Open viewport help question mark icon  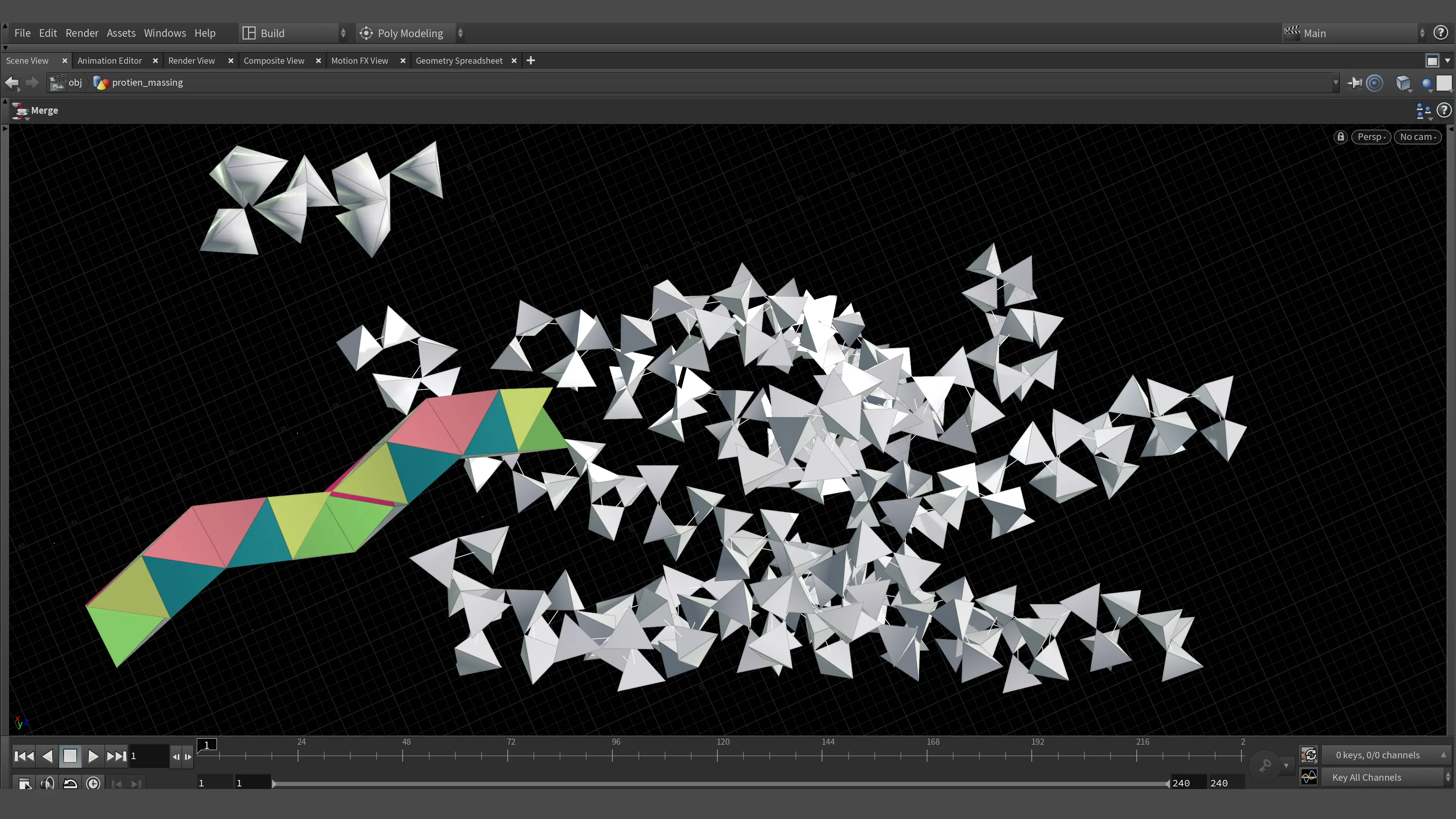coord(1444,110)
